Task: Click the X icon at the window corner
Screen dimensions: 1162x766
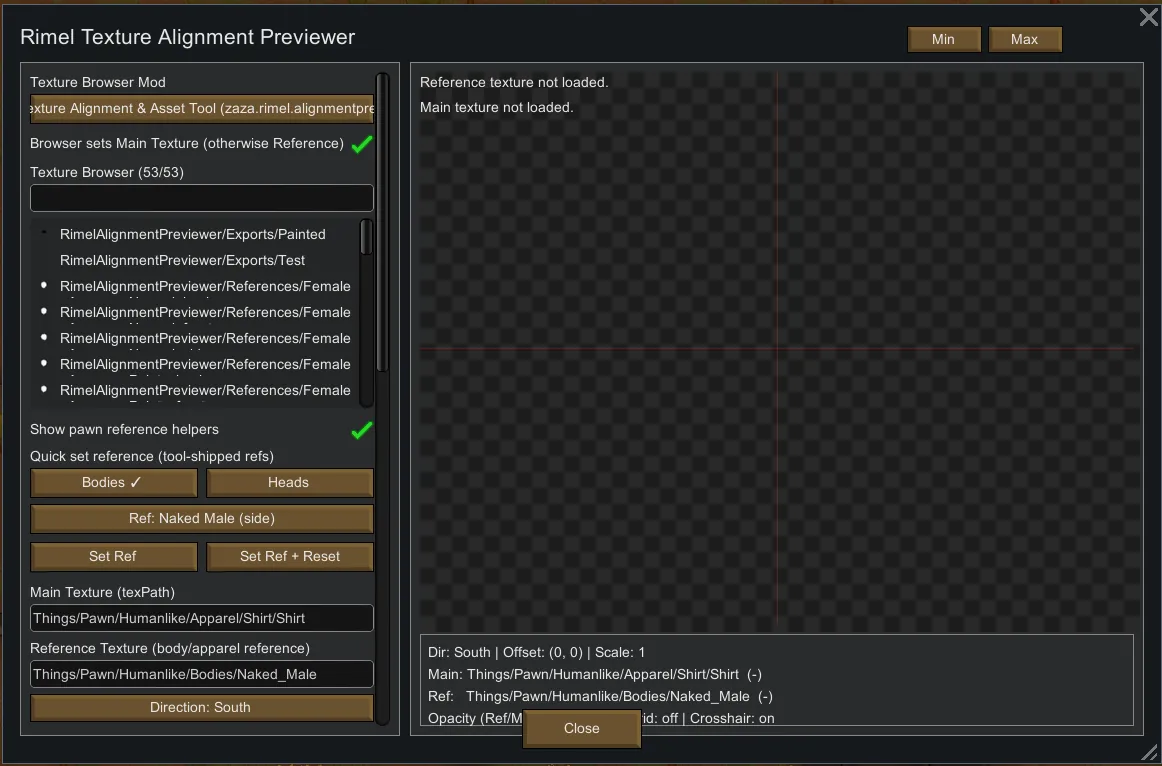Action: coord(1149,17)
